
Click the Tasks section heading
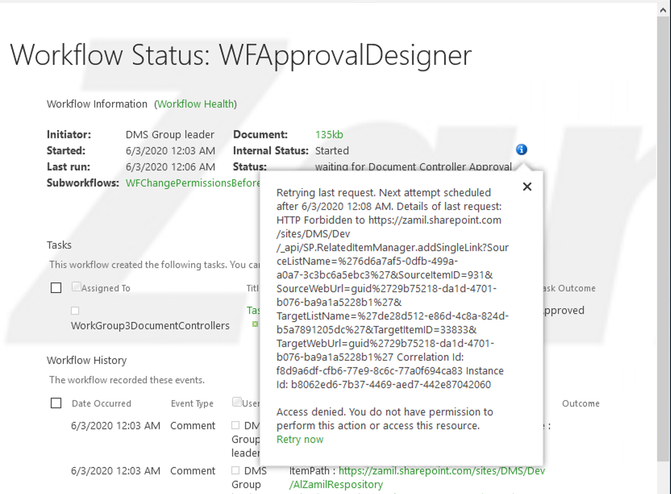point(59,245)
